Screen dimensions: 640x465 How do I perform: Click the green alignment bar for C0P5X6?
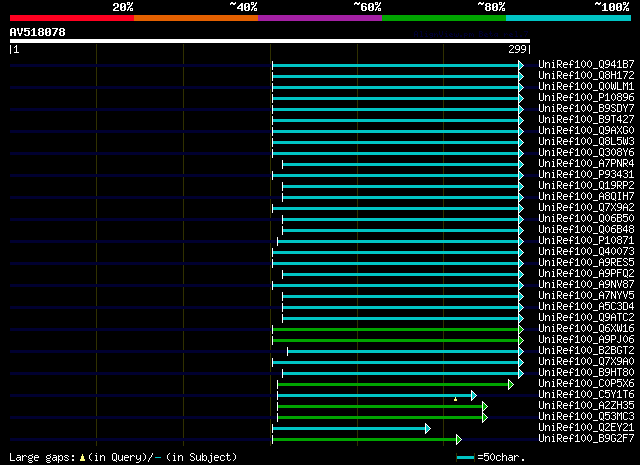(395, 385)
